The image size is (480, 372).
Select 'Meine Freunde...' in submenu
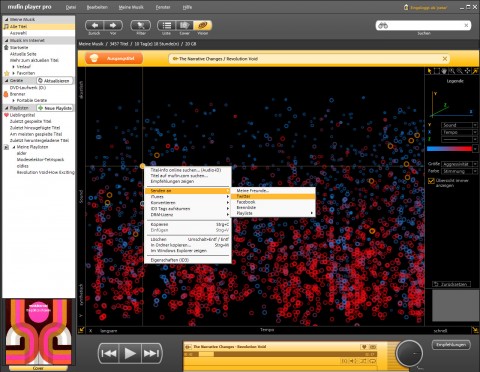click(x=273, y=191)
